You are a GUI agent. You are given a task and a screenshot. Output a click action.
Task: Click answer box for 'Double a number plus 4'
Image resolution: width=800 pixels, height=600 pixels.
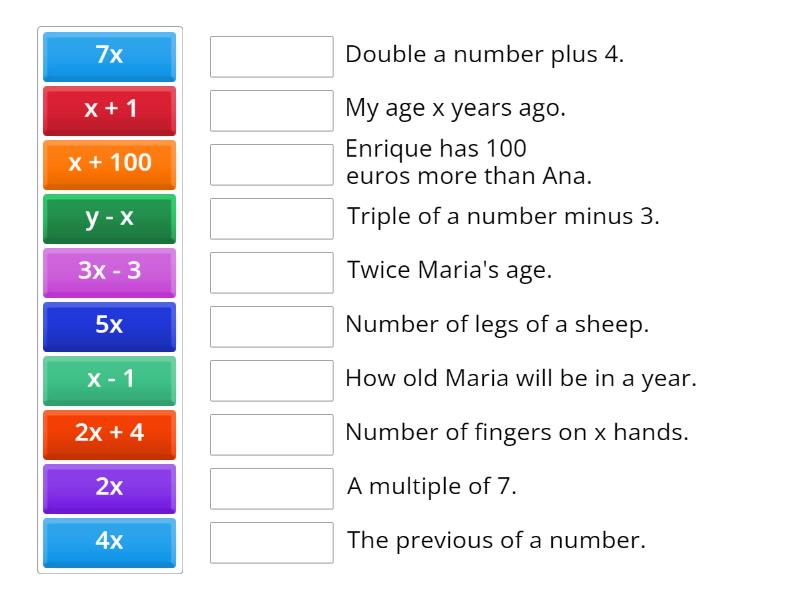tap(271, 56)
